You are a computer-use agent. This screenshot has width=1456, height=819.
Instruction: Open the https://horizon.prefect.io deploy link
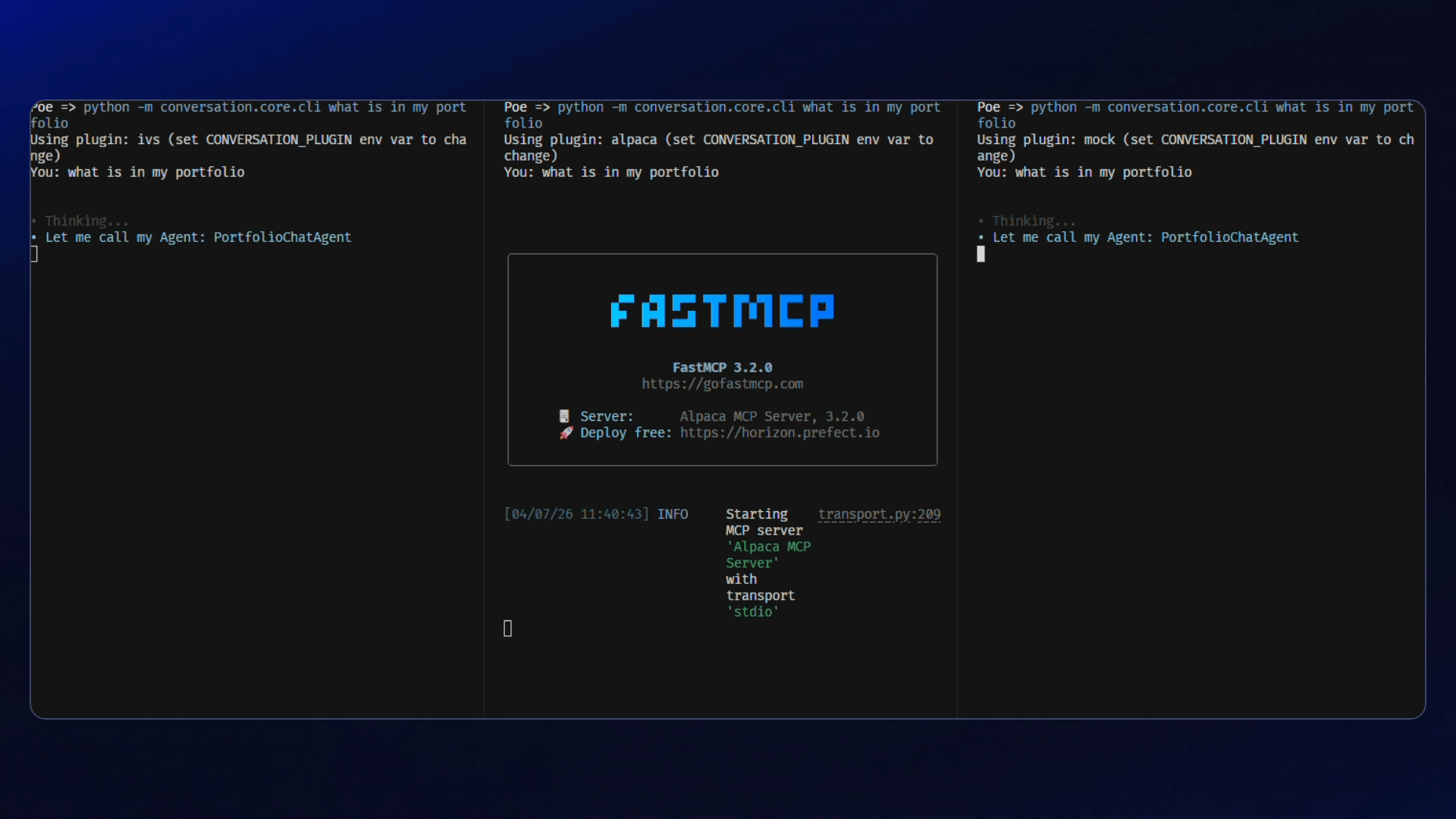tap(780, 433)
